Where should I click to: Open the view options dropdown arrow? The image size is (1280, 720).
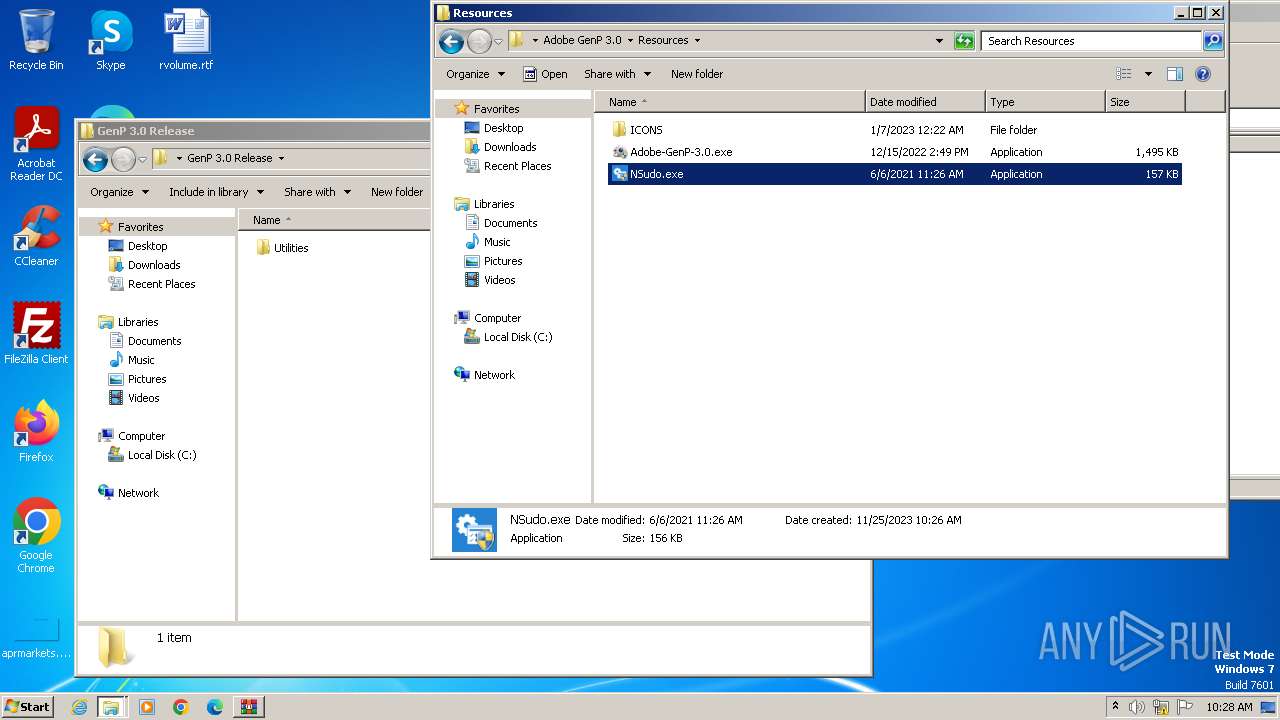[x=1148, y=74]
